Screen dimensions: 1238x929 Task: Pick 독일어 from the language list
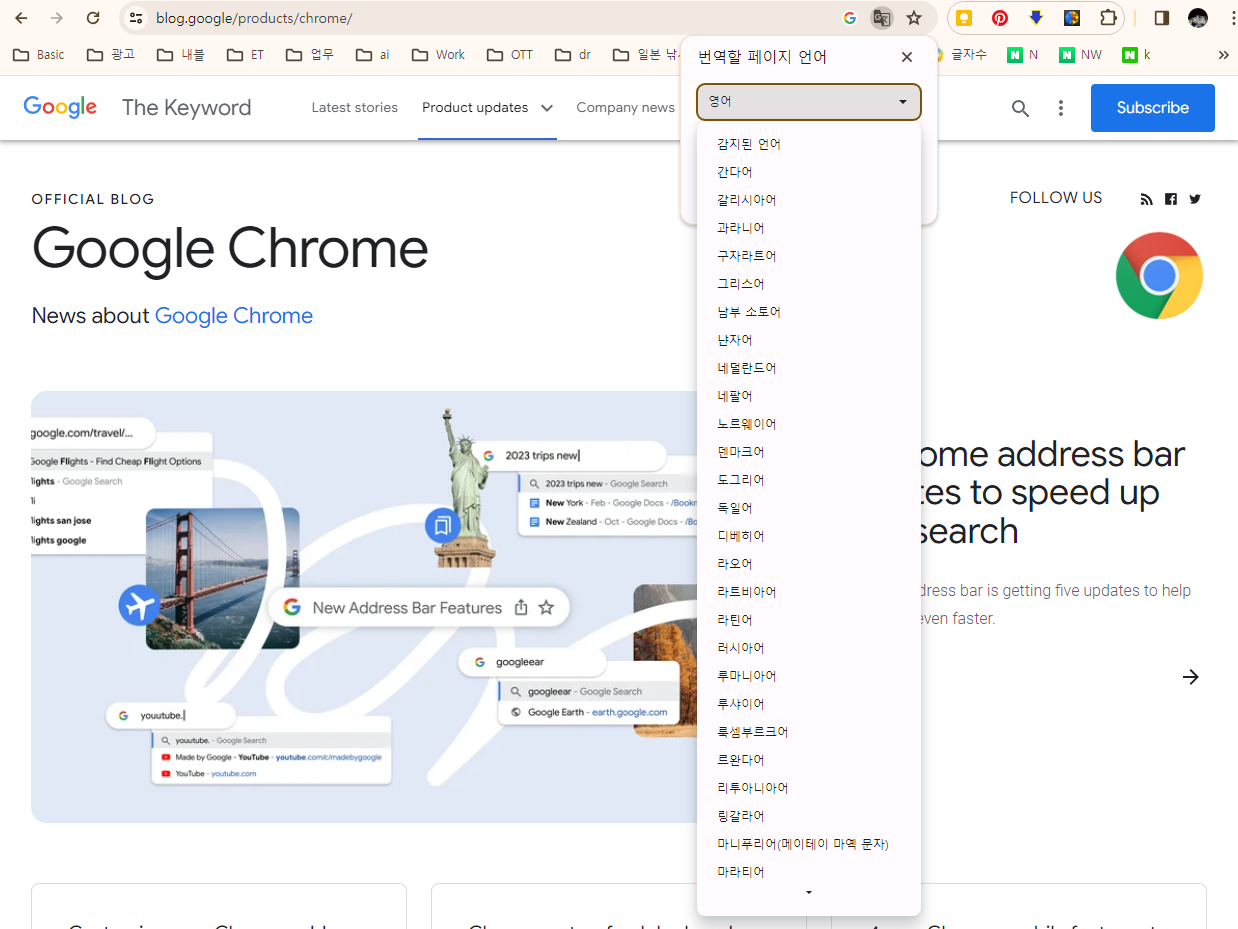coord(808,508)
